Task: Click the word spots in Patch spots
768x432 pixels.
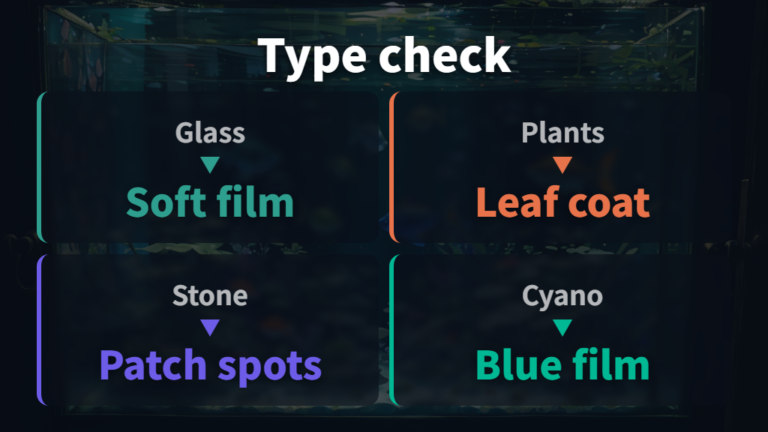Action: (270, 367)
